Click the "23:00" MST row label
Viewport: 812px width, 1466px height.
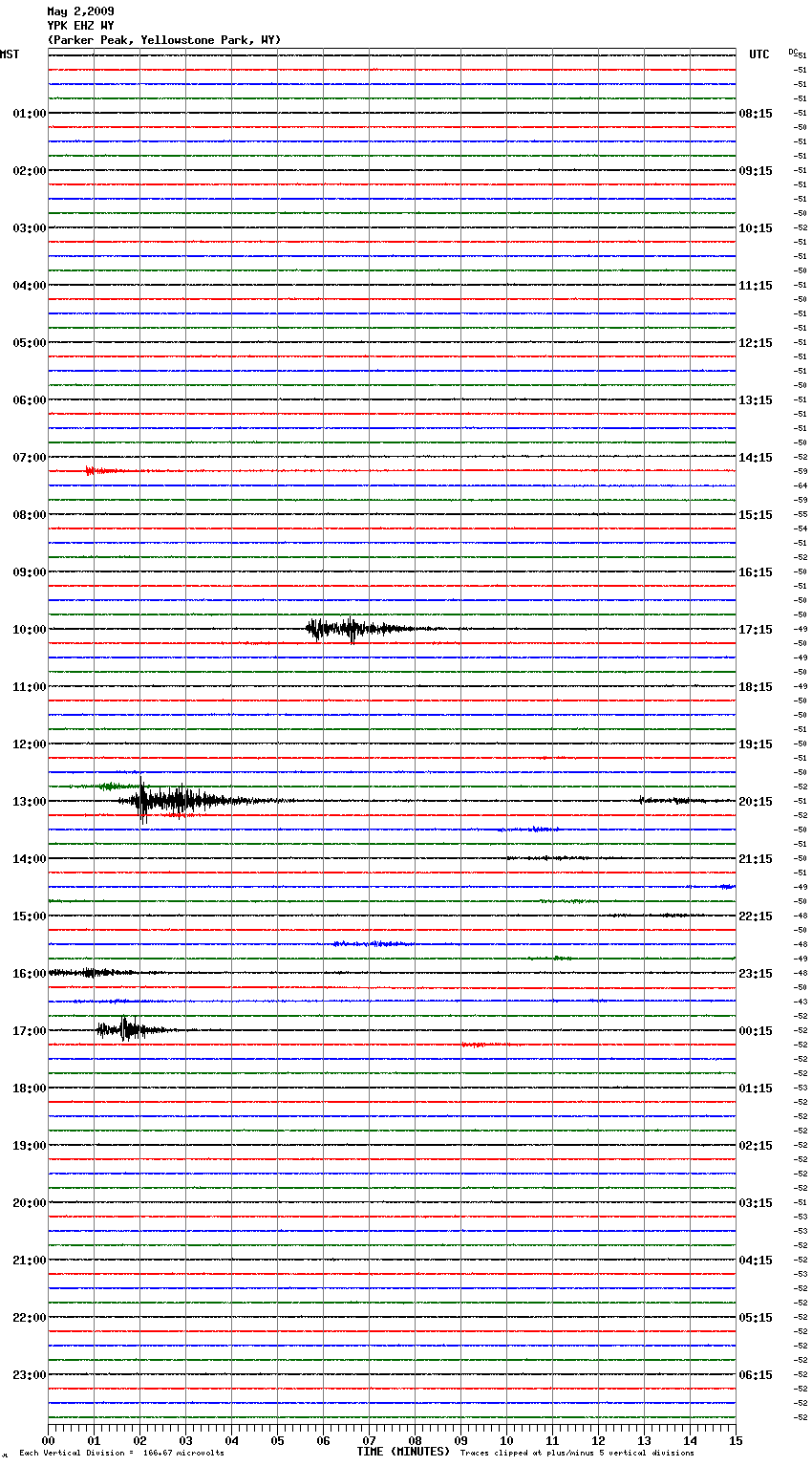pyautogui.click(x=30, y=1375)
